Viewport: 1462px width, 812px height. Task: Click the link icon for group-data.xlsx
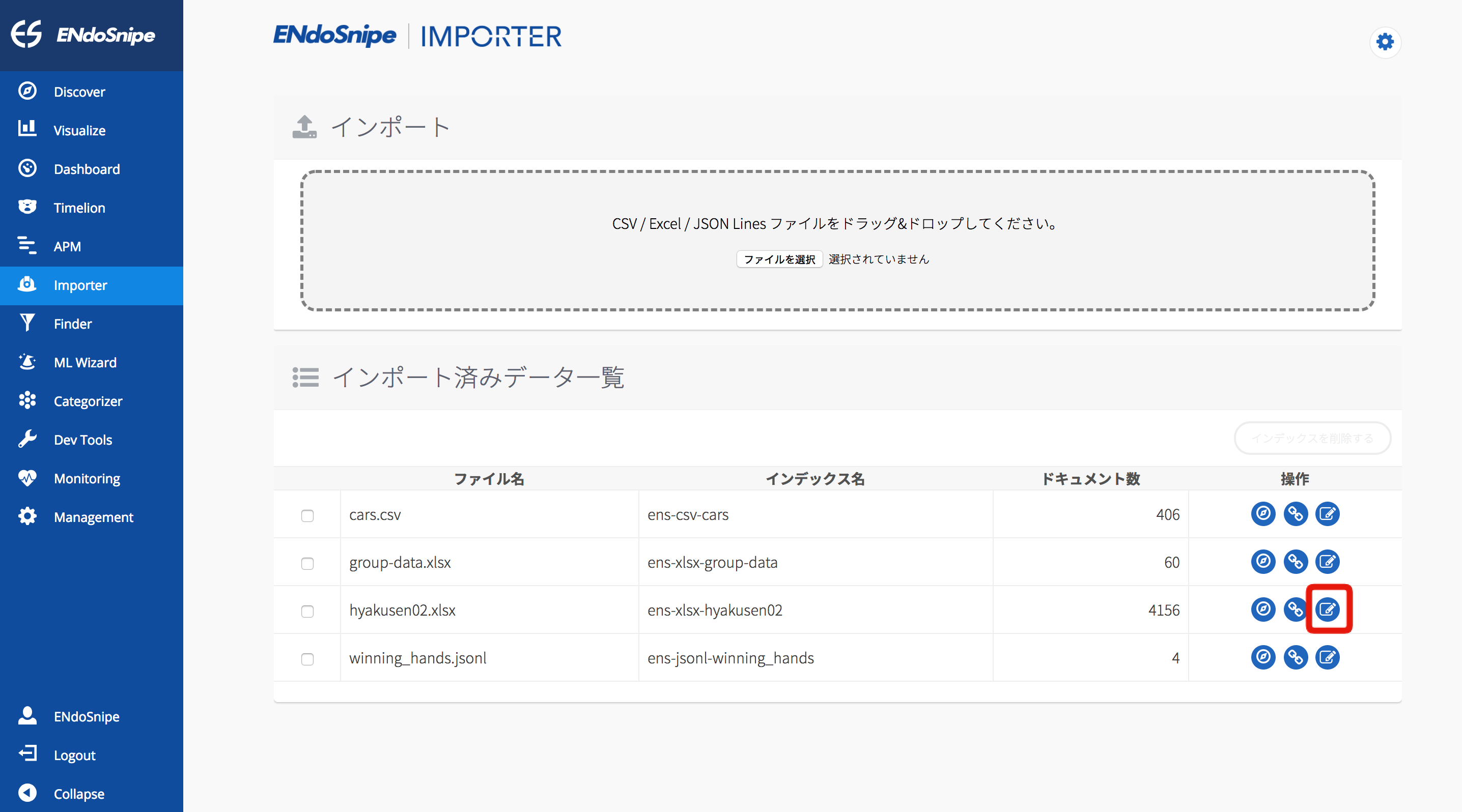coord(1295,561)
